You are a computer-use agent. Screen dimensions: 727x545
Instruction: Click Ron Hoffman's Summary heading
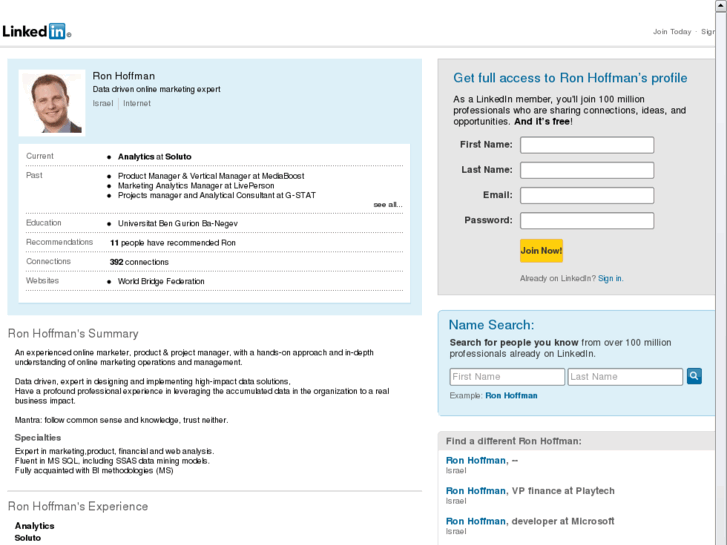pyautogui.click(x=73, y=333)
